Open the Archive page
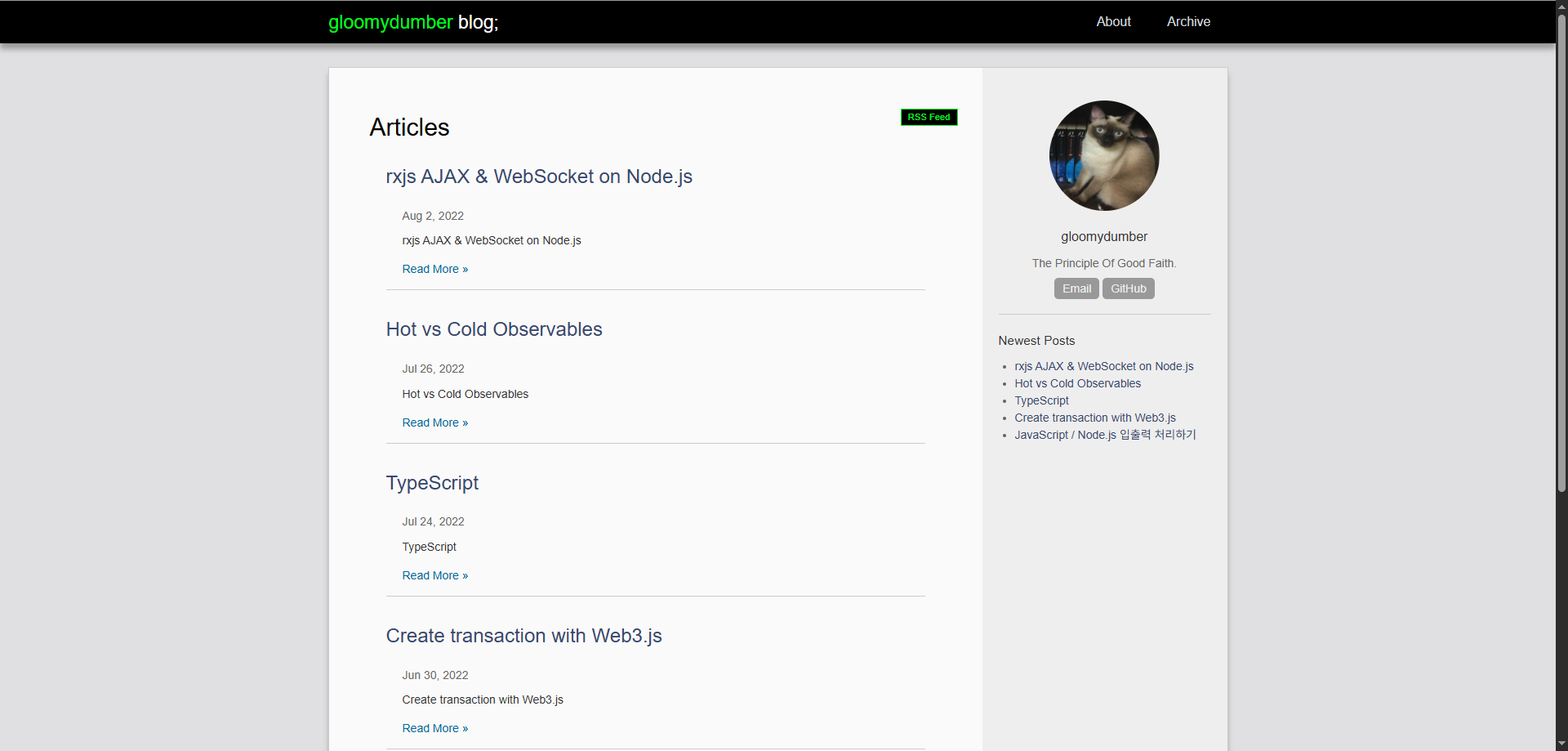This screenshot has height=751, width=1568. (1187, 22)
